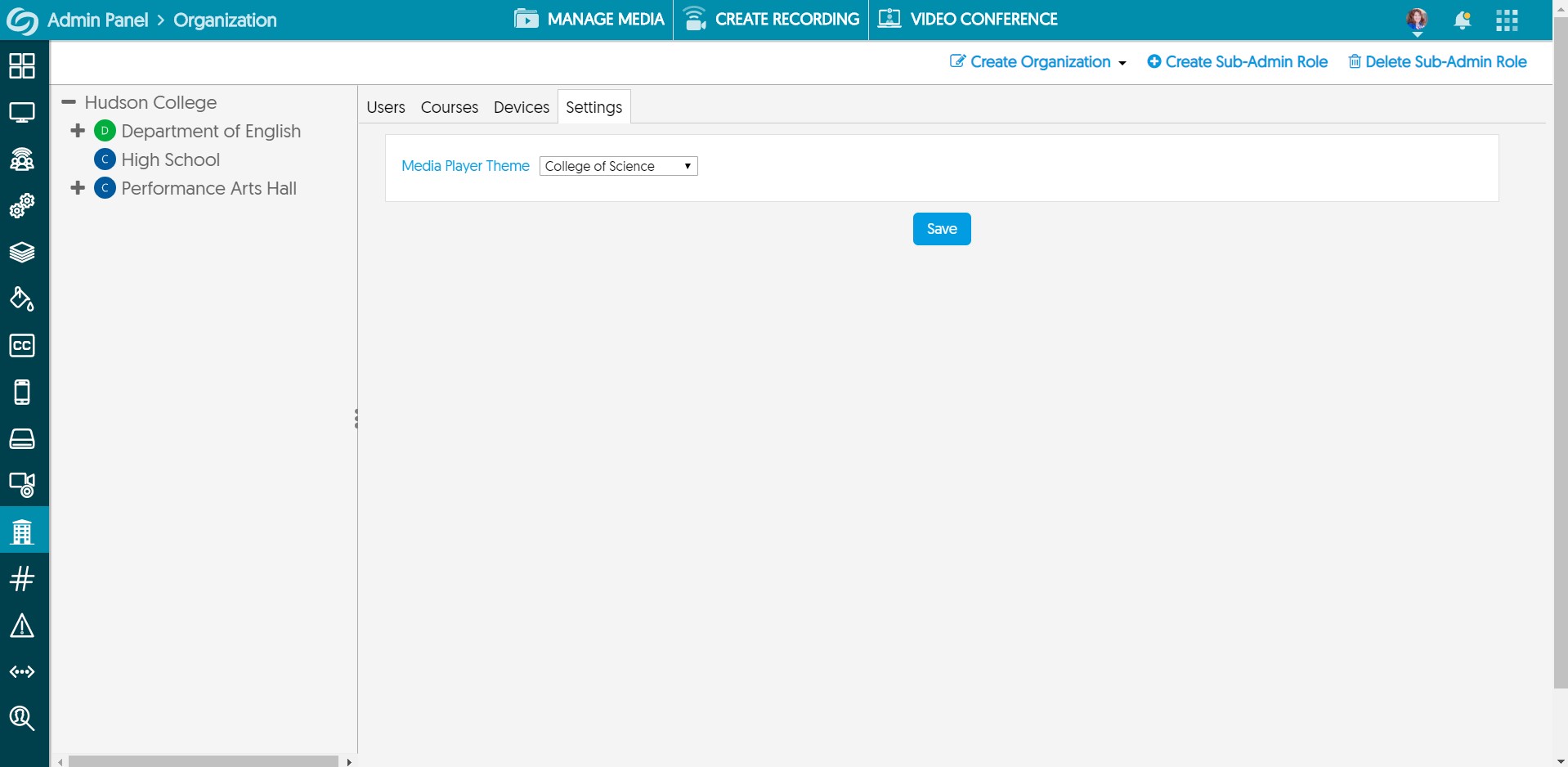This screenshot has height=767, width=1568.
Task: Click the mobile device sidebar icon
Action: pyautogui.click(x=22, y=392)
